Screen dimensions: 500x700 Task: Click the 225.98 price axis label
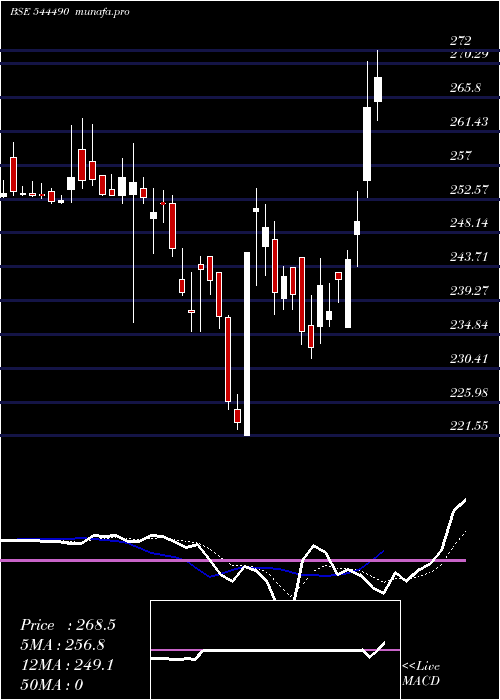point(469,392)
